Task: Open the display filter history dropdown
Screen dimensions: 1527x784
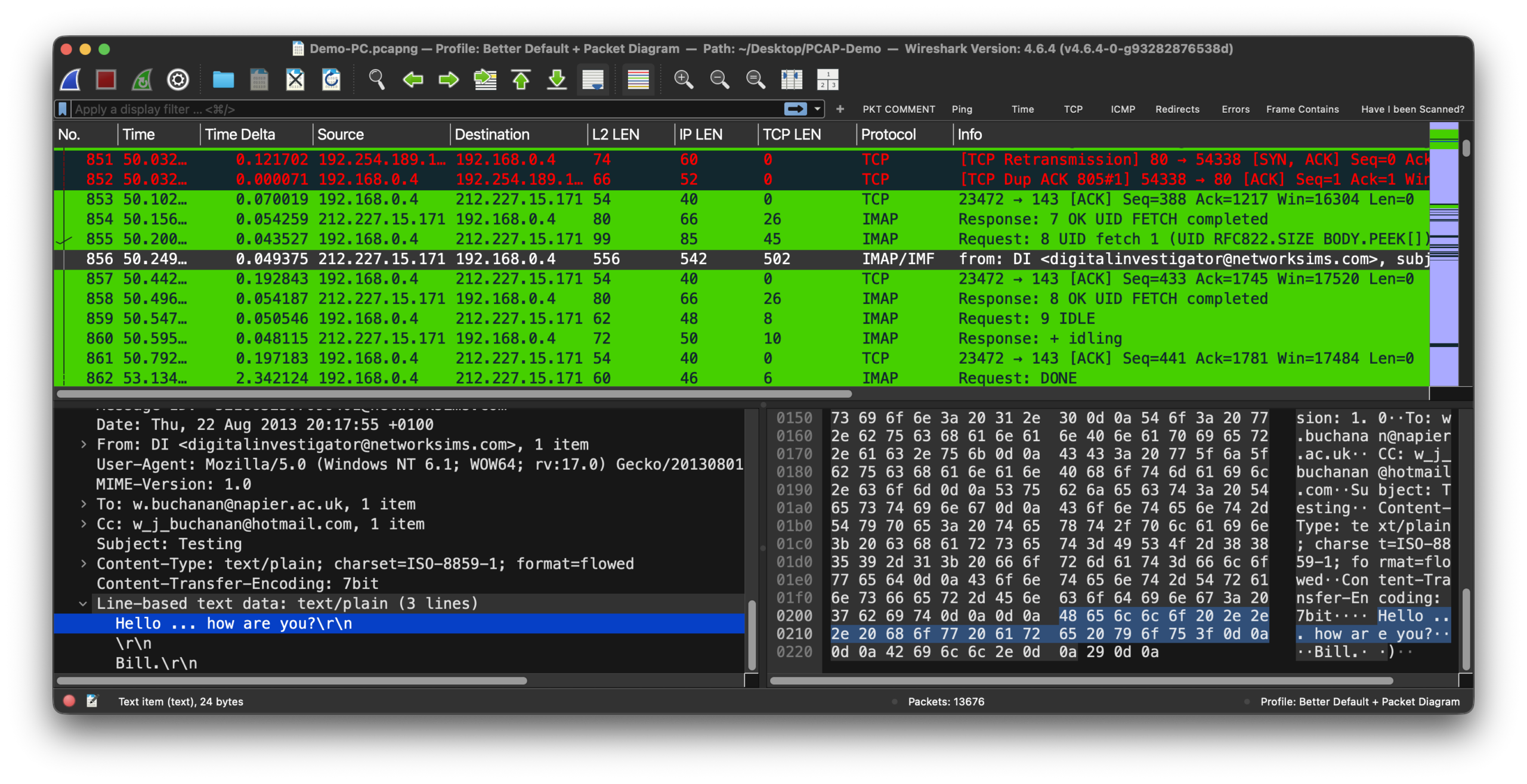Action: click(x=817, y=109)
